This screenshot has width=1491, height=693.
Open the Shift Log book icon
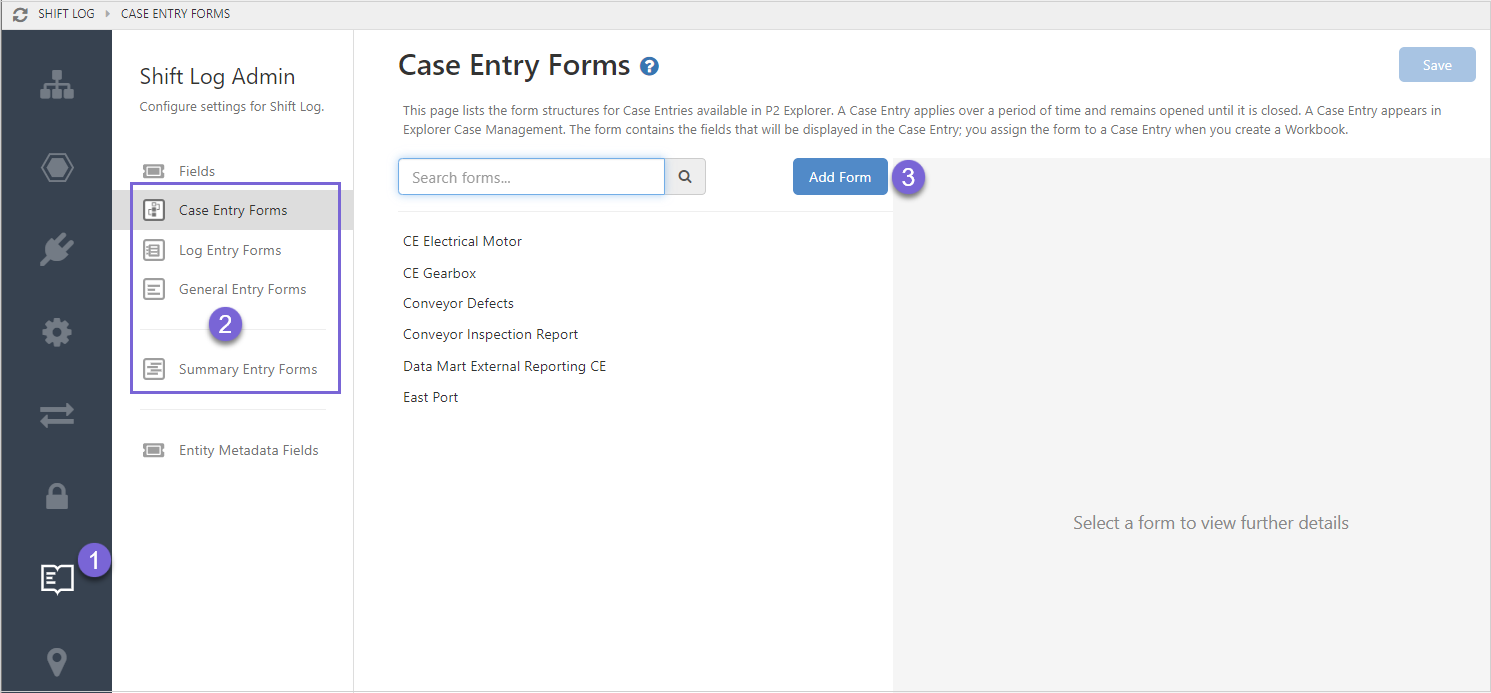click(57, 578)
